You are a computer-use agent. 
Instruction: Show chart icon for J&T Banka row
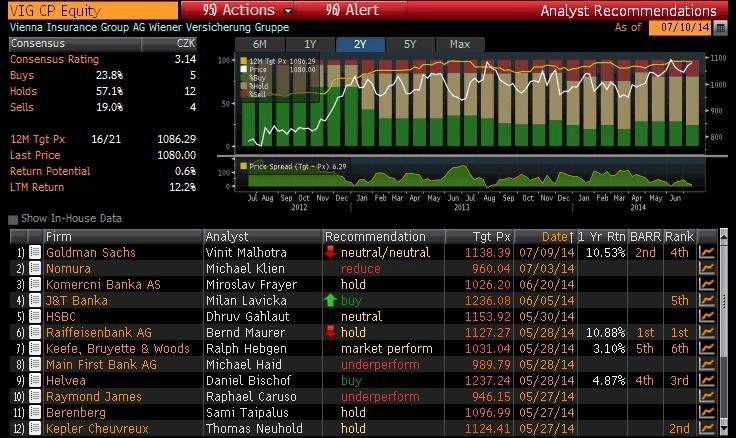click(706, 300)
